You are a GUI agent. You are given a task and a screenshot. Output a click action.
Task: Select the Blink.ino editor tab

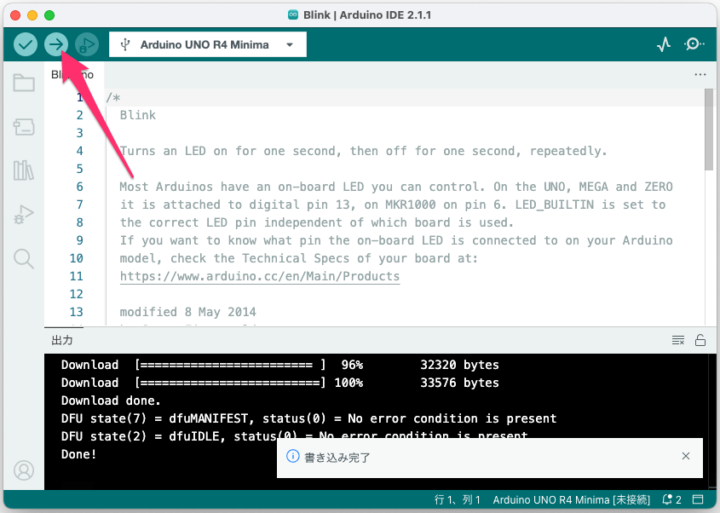(x=72, y=75)
